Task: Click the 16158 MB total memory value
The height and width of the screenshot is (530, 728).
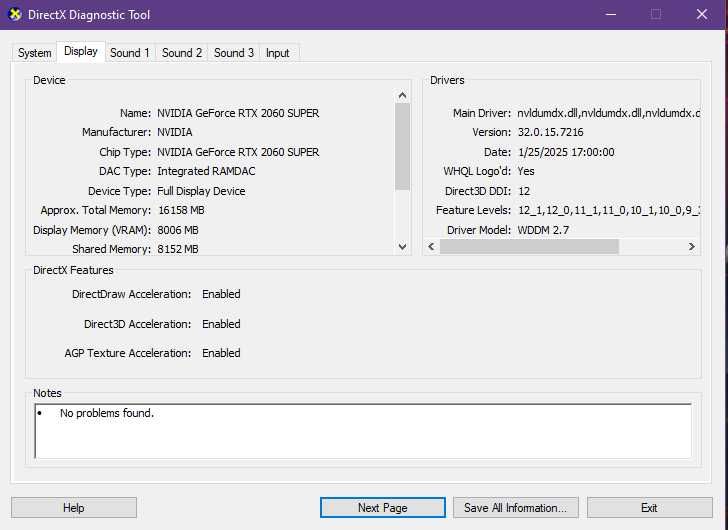Action: 181,210
